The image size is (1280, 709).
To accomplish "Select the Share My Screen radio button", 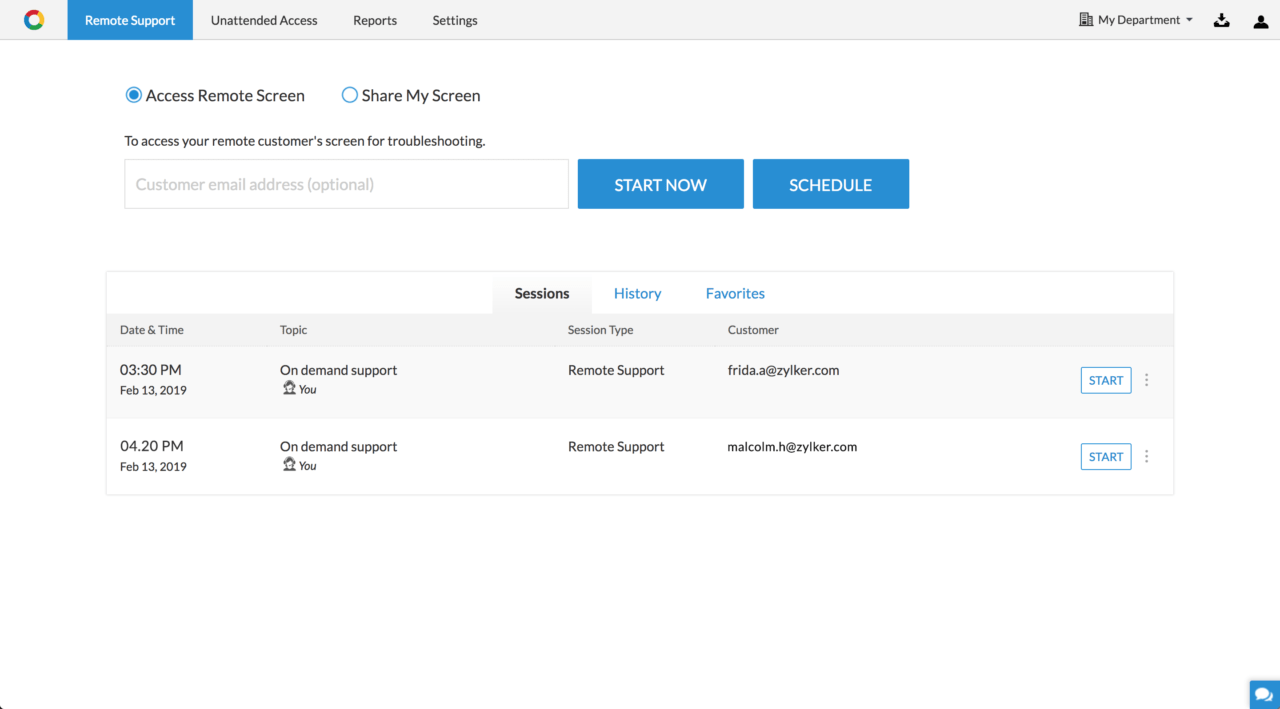I will (x=350, y=95).
